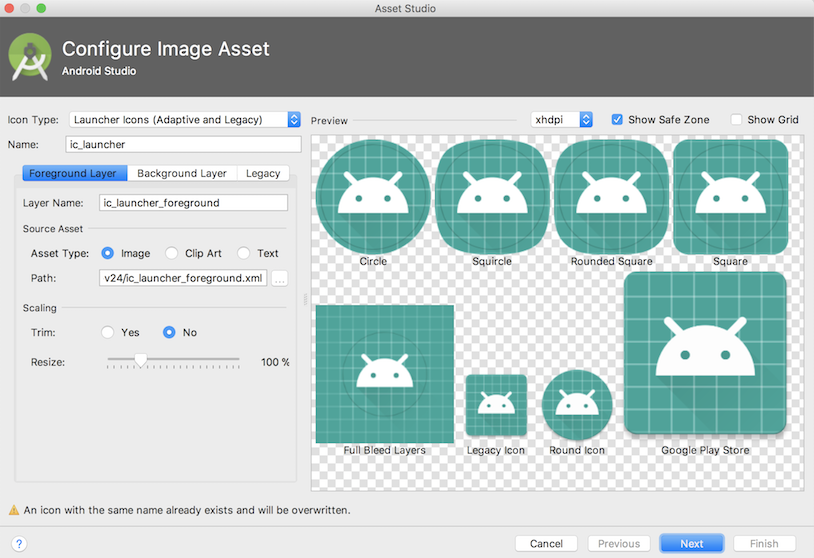
Task: Switch to the Background Layer tab
Action: coord(182,173)
